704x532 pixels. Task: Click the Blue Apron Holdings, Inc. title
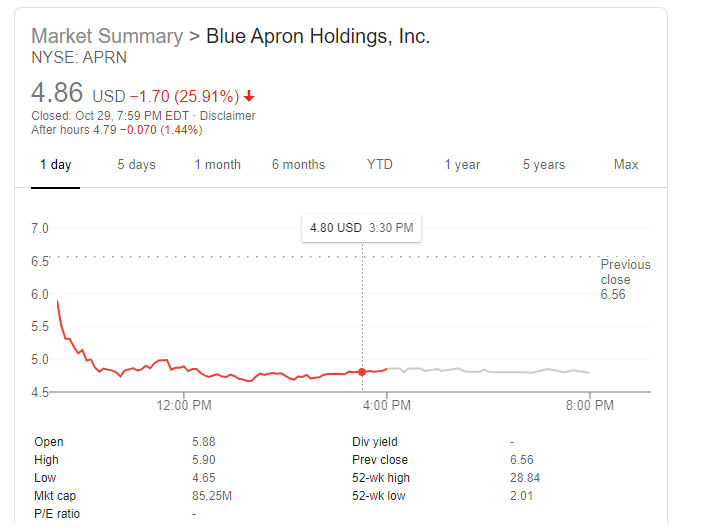(x=317, y=37)
